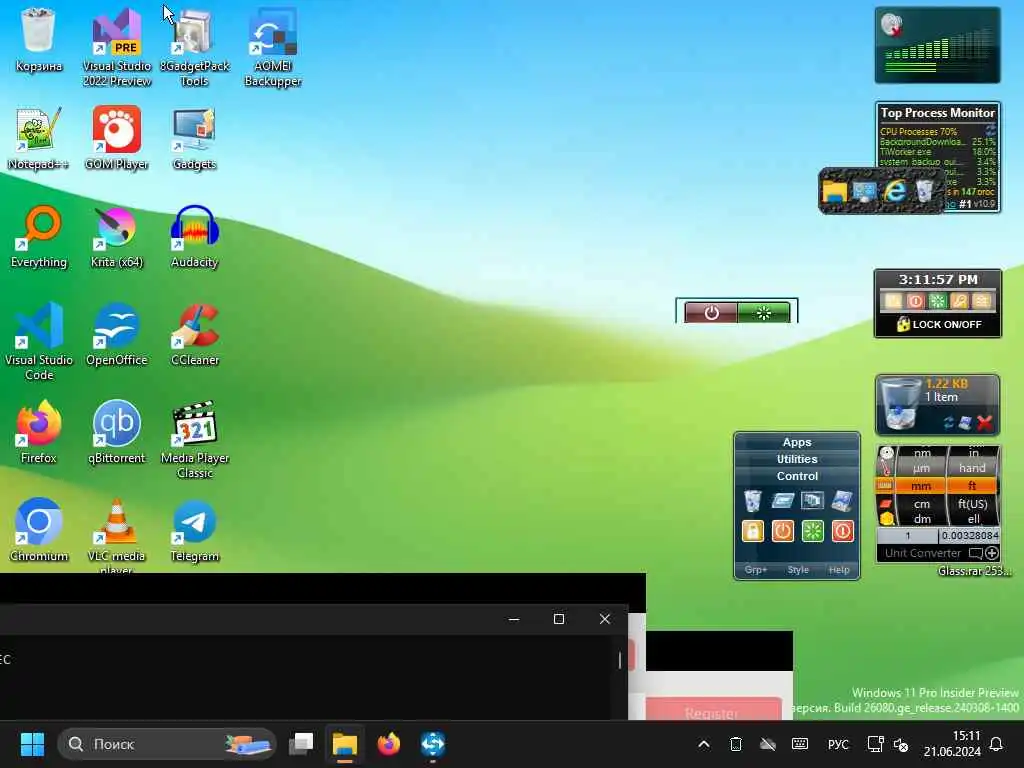Click folder icon in dock launcher gadget

(835, 192)
